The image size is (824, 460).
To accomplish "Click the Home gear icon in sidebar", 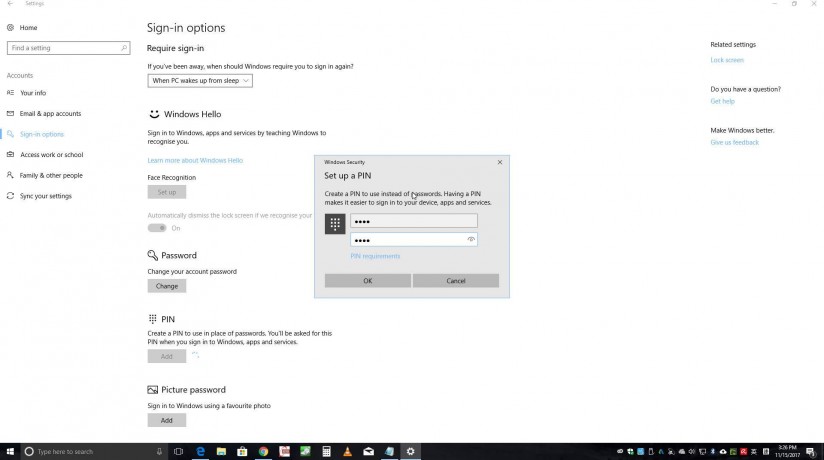I will [11, 28].
